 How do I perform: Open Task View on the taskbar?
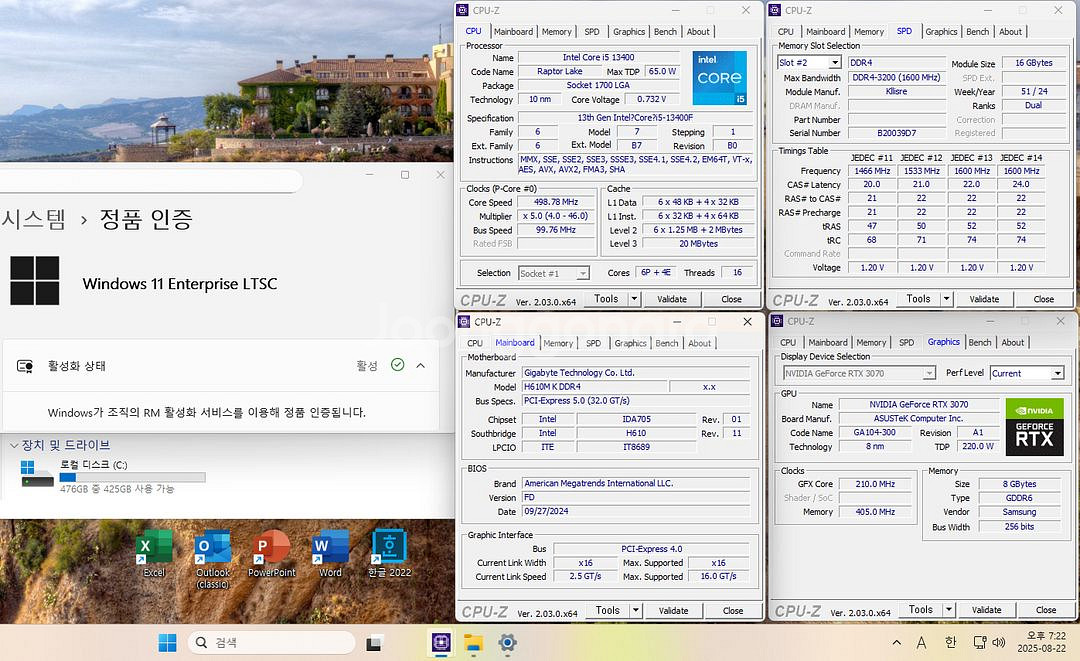[x=374, y=643]
